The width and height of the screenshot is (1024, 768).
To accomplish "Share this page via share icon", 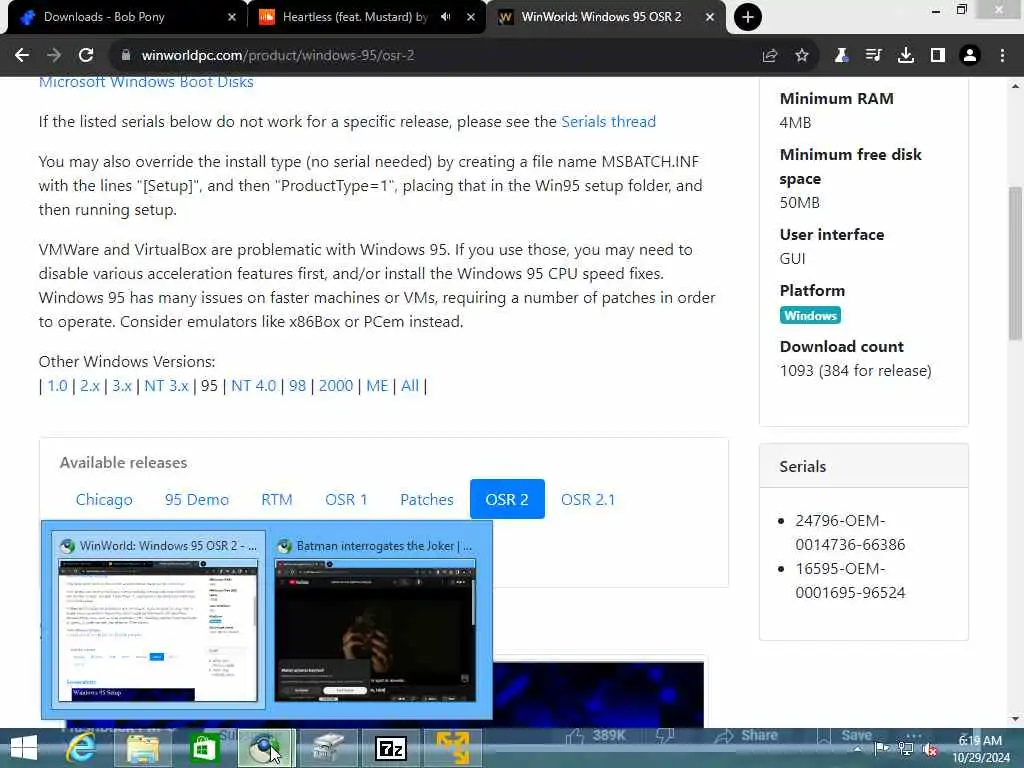I will click(x=770, y=56).
